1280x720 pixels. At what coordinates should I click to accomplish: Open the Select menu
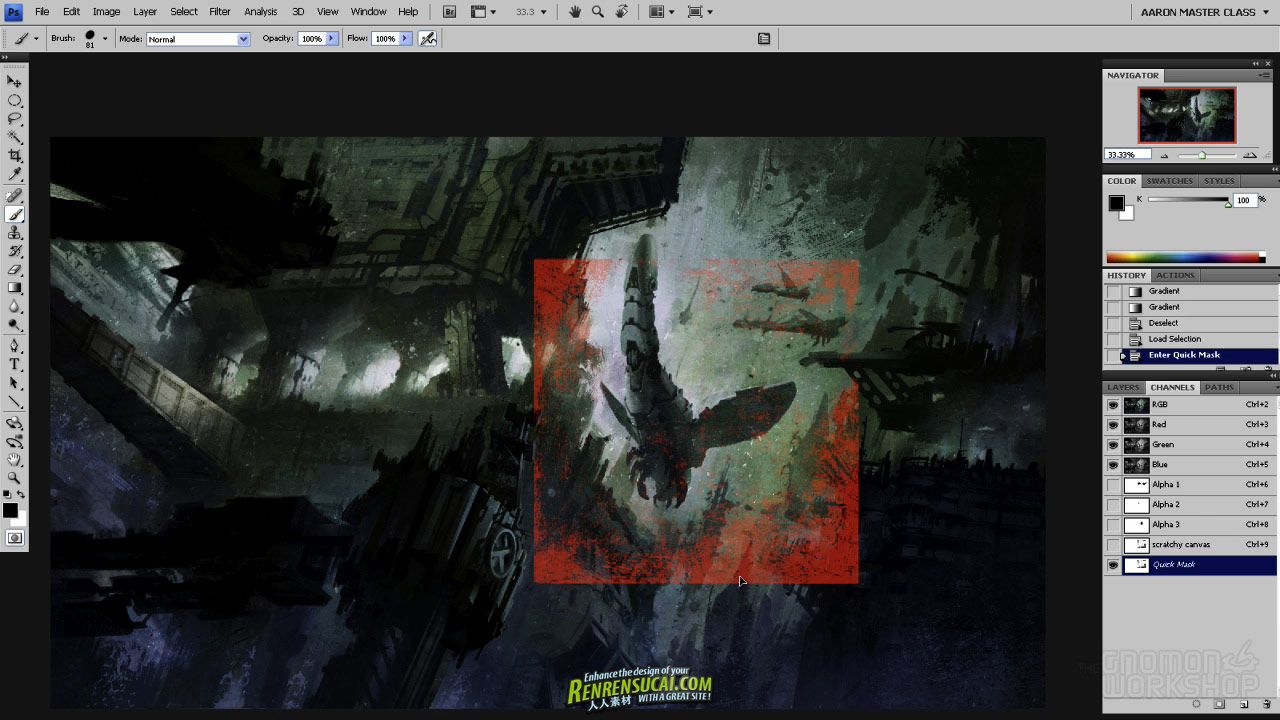[183, 12]
